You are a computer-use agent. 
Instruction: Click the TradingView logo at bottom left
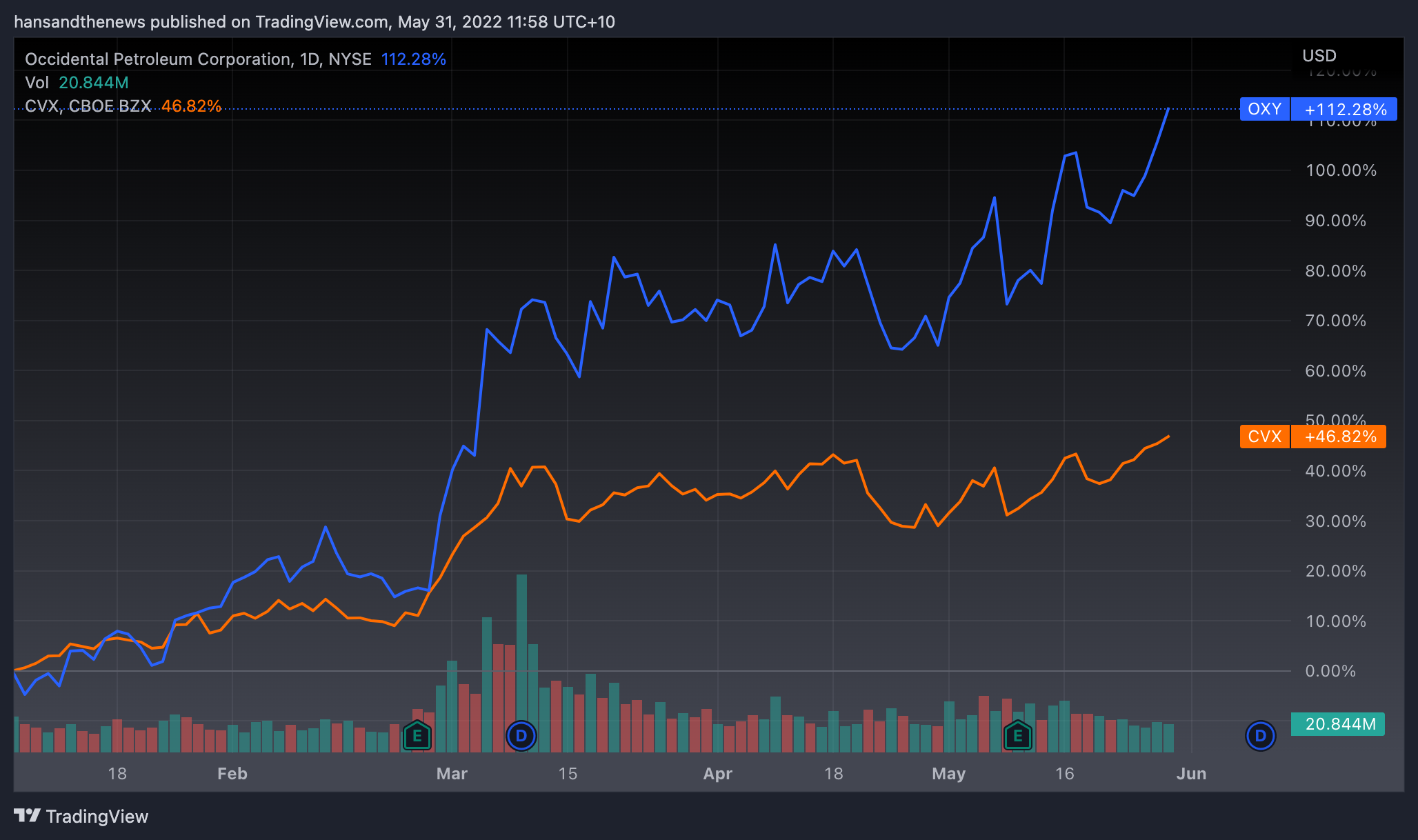[81, 817]
